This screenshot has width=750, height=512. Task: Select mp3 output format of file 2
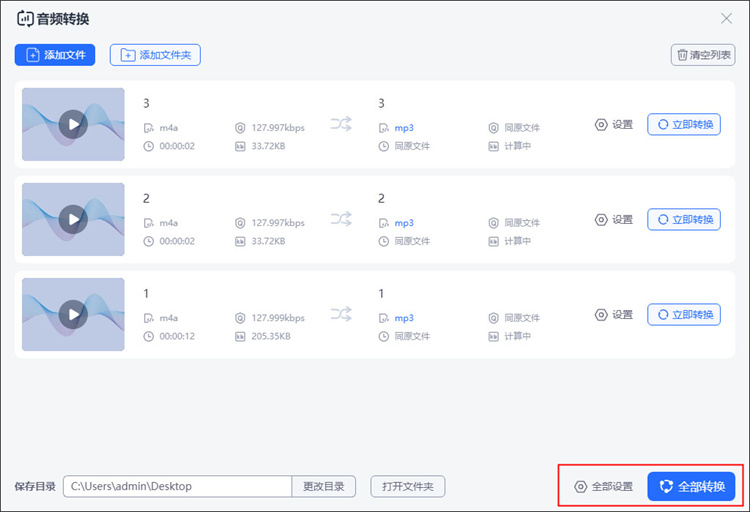click(404, 223)
